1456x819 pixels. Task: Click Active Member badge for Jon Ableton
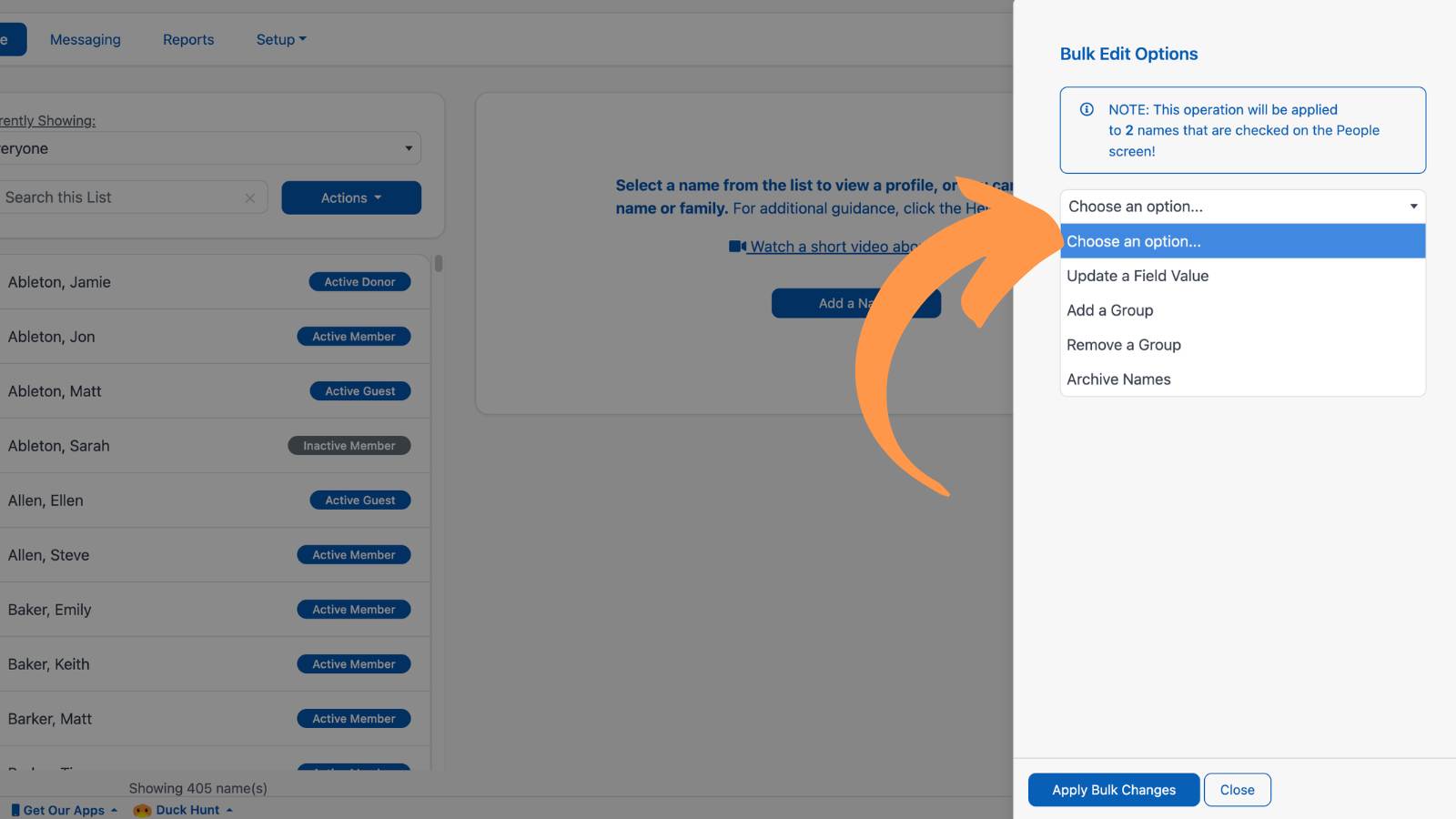point(354,337)
